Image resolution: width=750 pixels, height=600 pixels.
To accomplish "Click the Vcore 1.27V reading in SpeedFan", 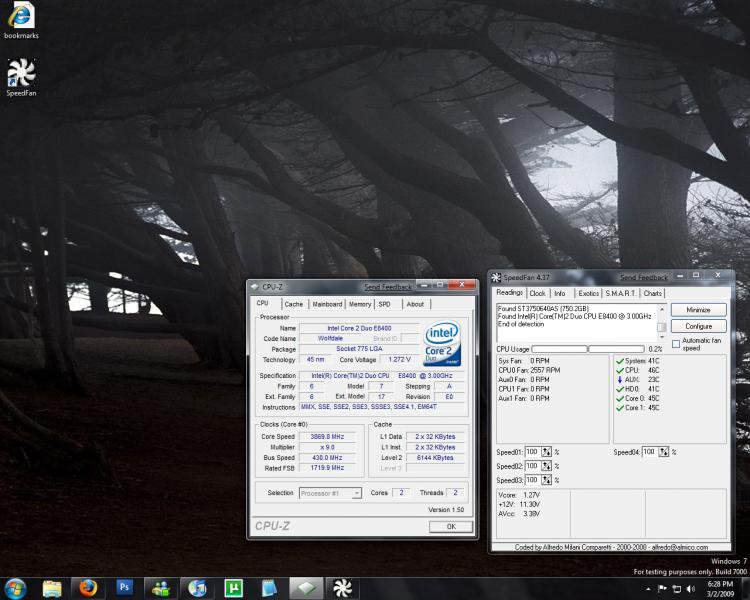I will [x=518, y=495].
